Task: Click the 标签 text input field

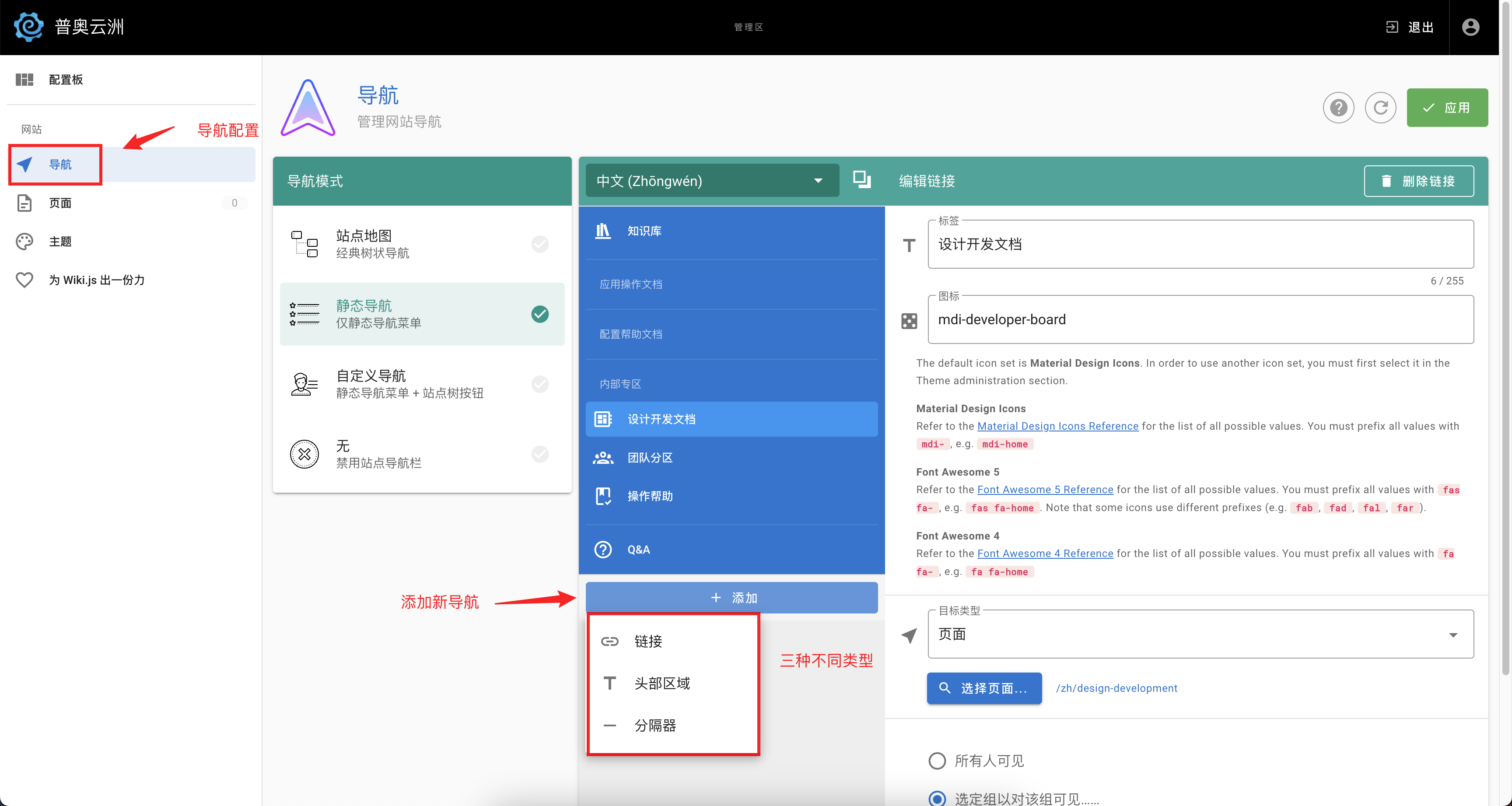Action: (x=1200, y=244)
